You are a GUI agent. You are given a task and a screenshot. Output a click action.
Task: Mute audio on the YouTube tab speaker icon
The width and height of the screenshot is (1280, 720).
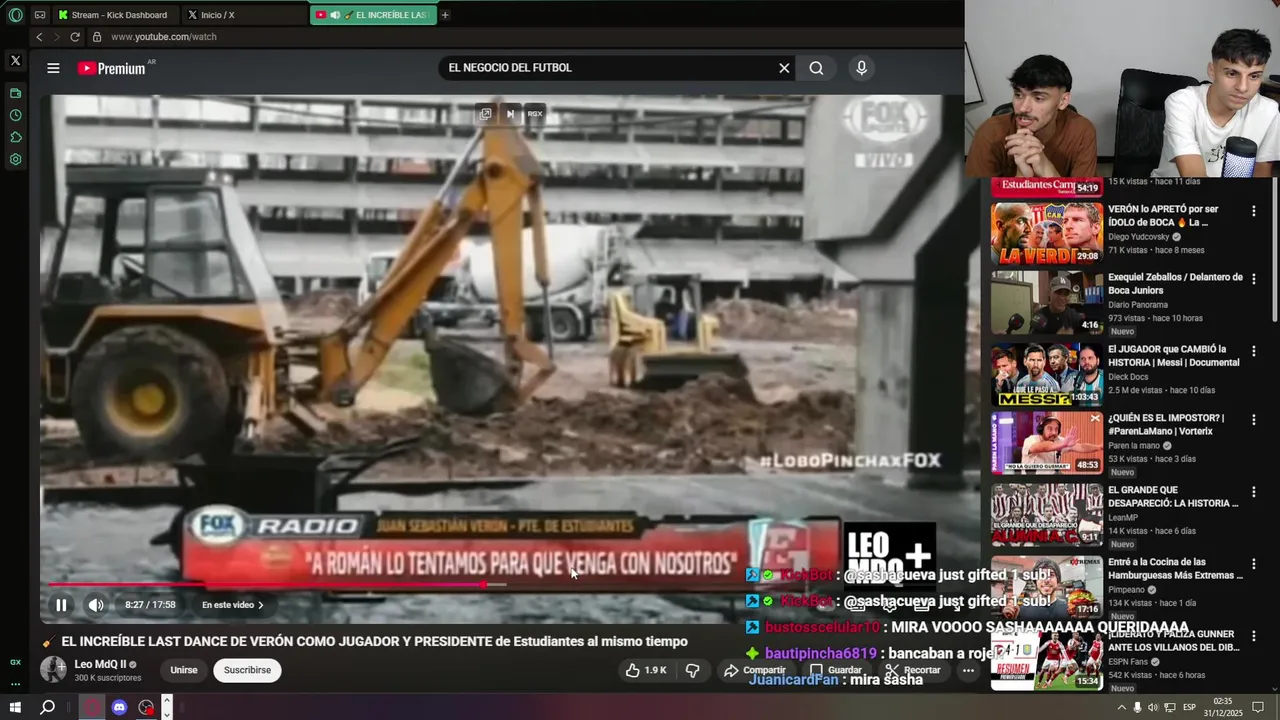tap(335, 15)
